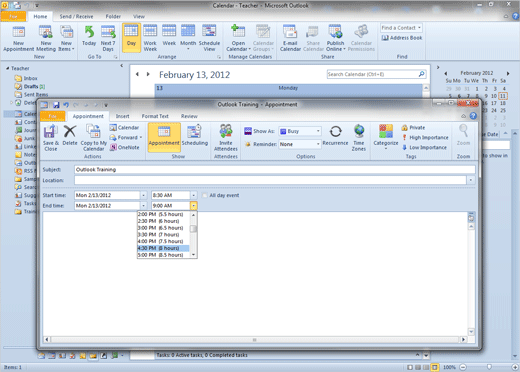The image size is (520, 372).
Task: Show the Appointment view
Action: (164, 137)
